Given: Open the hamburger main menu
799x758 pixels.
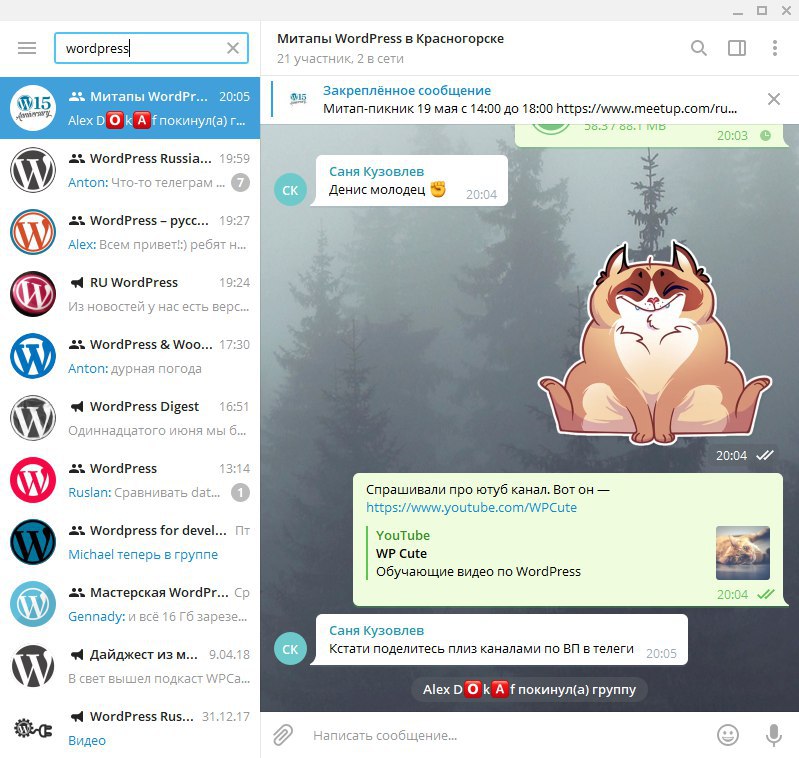Looking at the screenshot, I should click(27, 48).
